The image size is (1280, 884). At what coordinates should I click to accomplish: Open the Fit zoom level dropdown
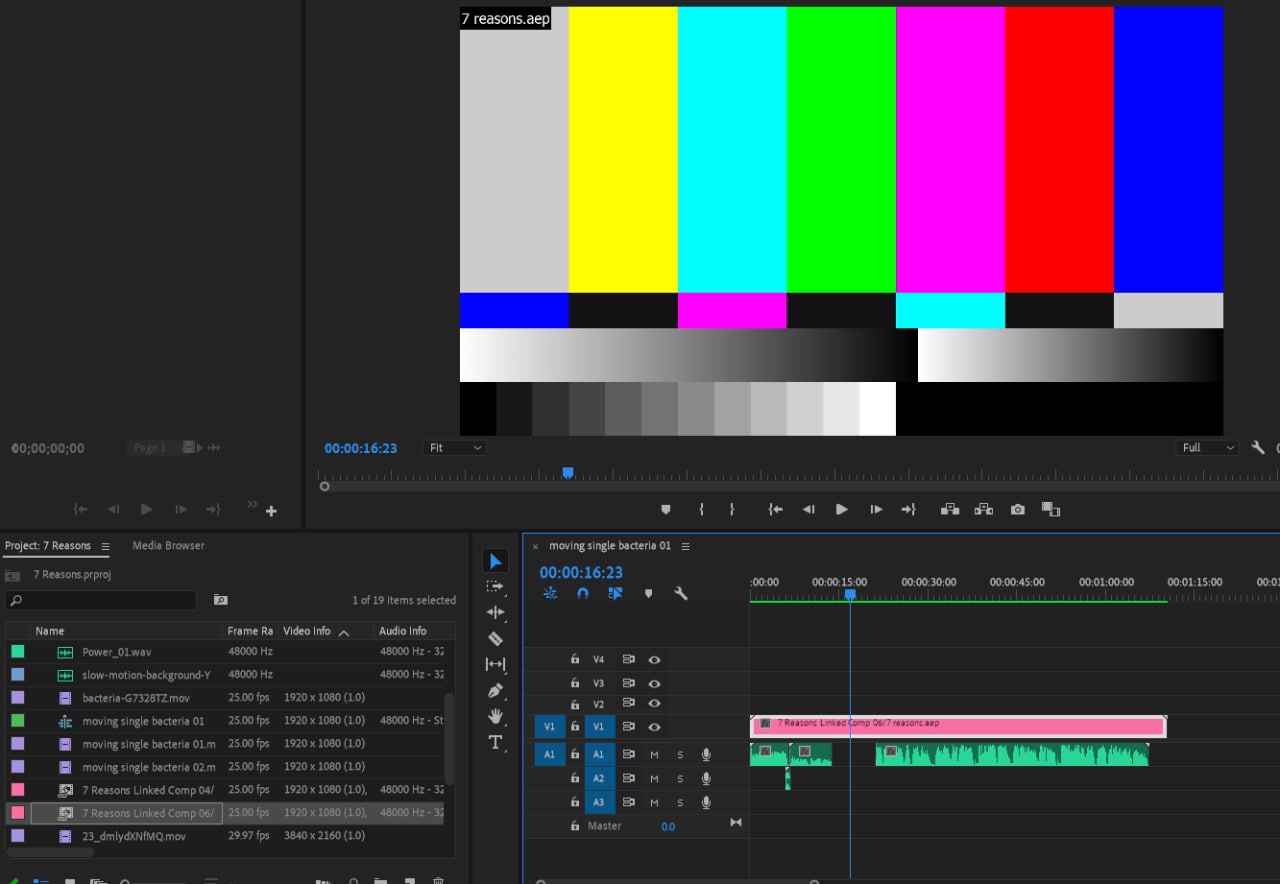click(x=455, y=448)
